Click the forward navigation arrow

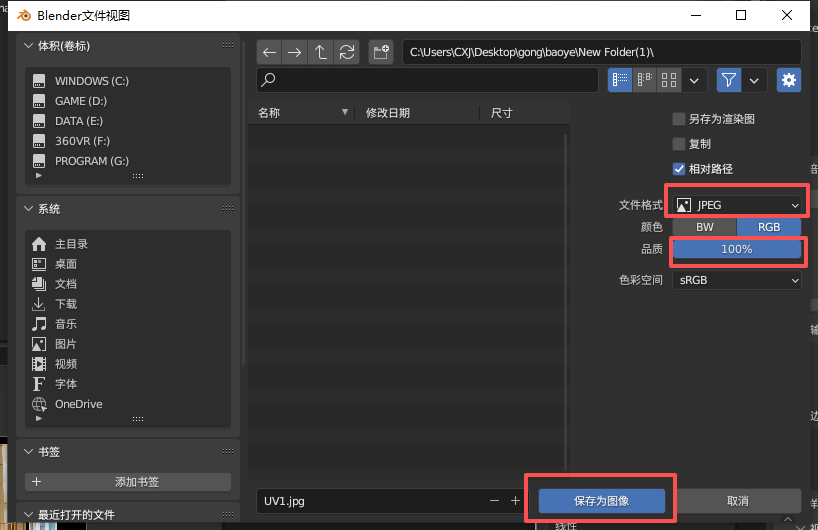(x=295, y=52)
